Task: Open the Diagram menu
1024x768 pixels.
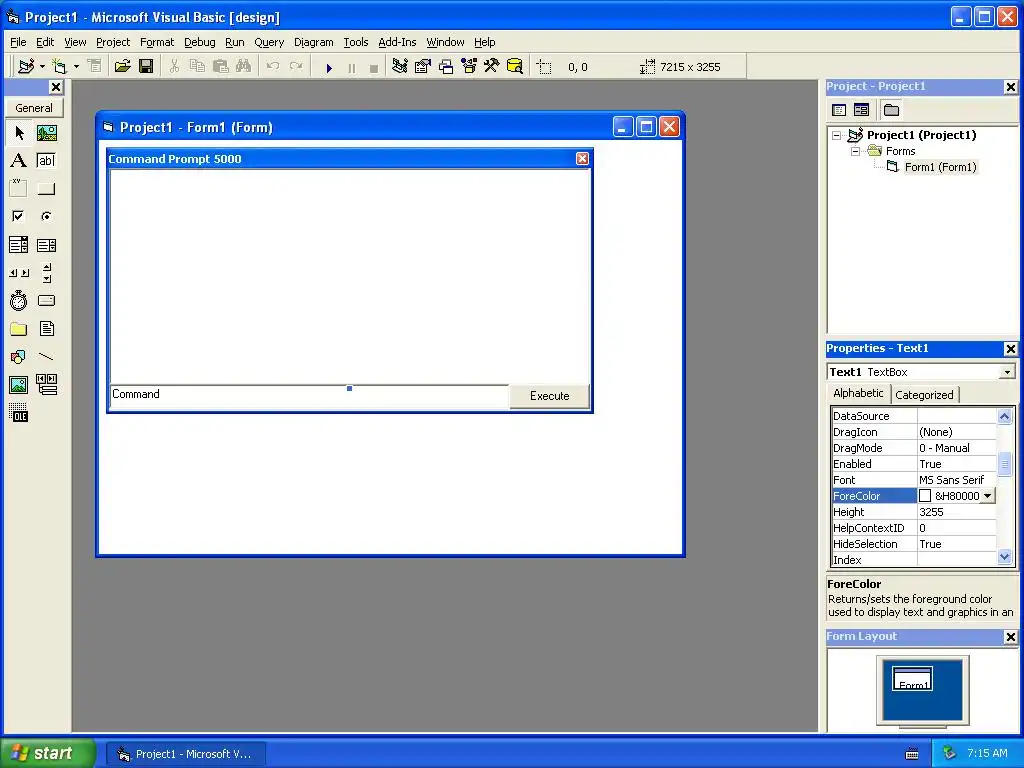Action: pos(313,42)
